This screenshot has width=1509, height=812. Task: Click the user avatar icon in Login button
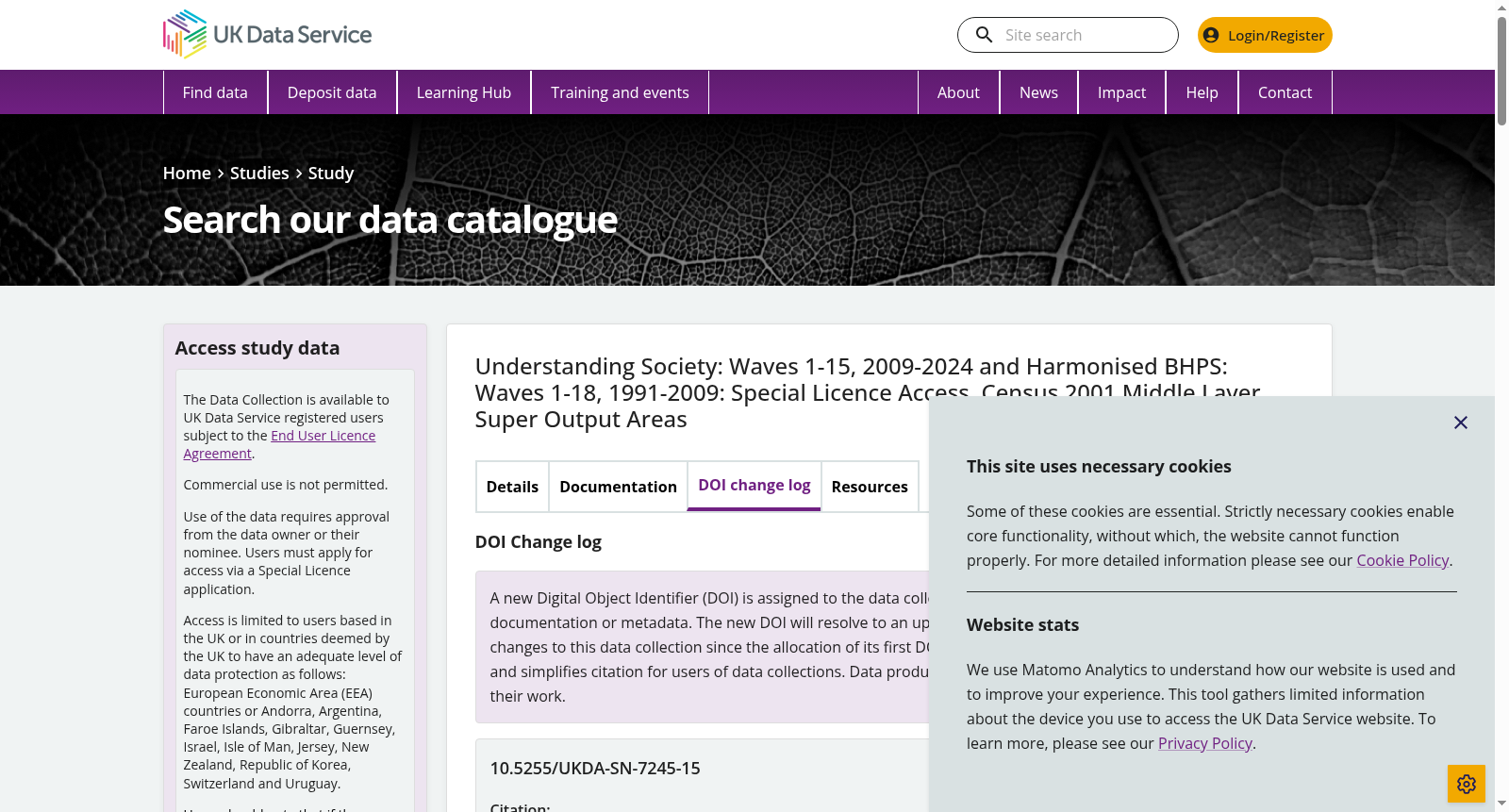pyautogui.click(x=1211, y=35)
